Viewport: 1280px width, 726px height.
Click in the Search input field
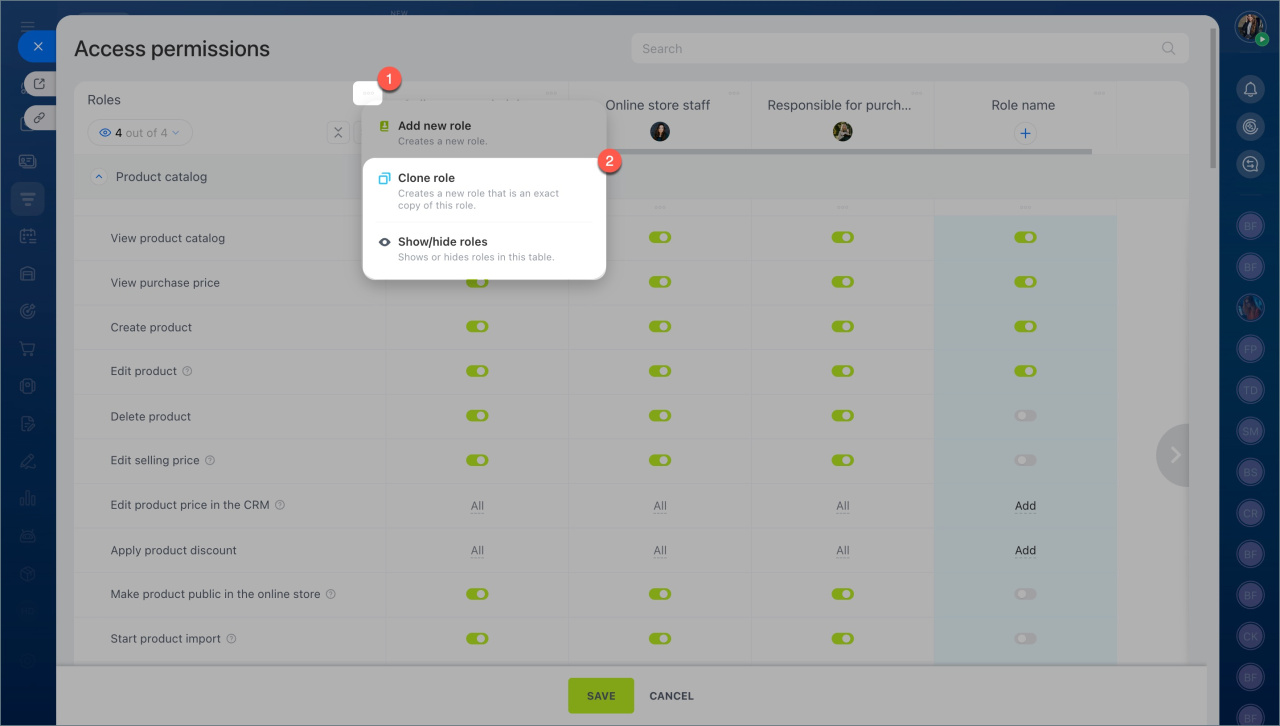tap(890, 48)
